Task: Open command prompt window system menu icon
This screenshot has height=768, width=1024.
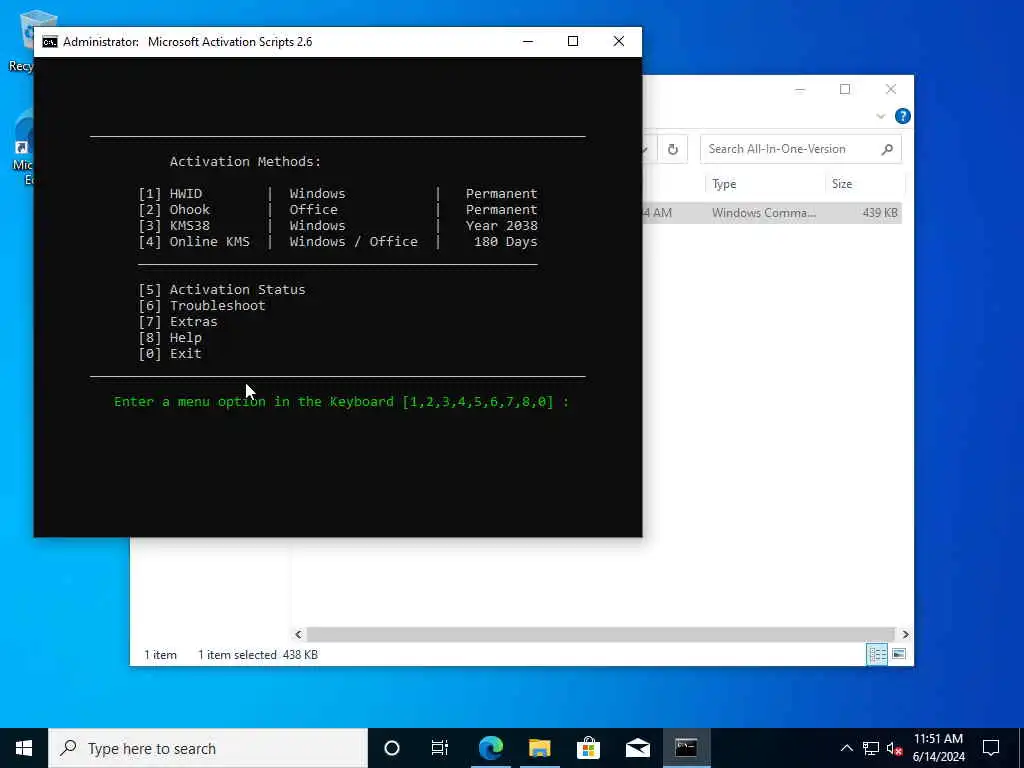Action: pyautogui.click(x=50, y=42)
